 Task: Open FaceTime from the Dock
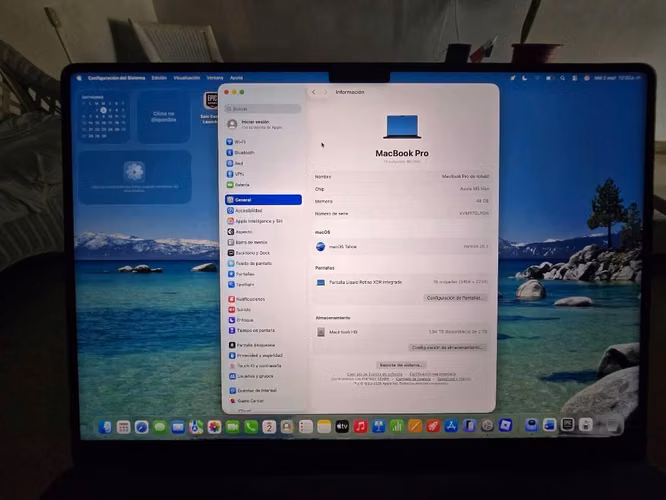(232, 427)
